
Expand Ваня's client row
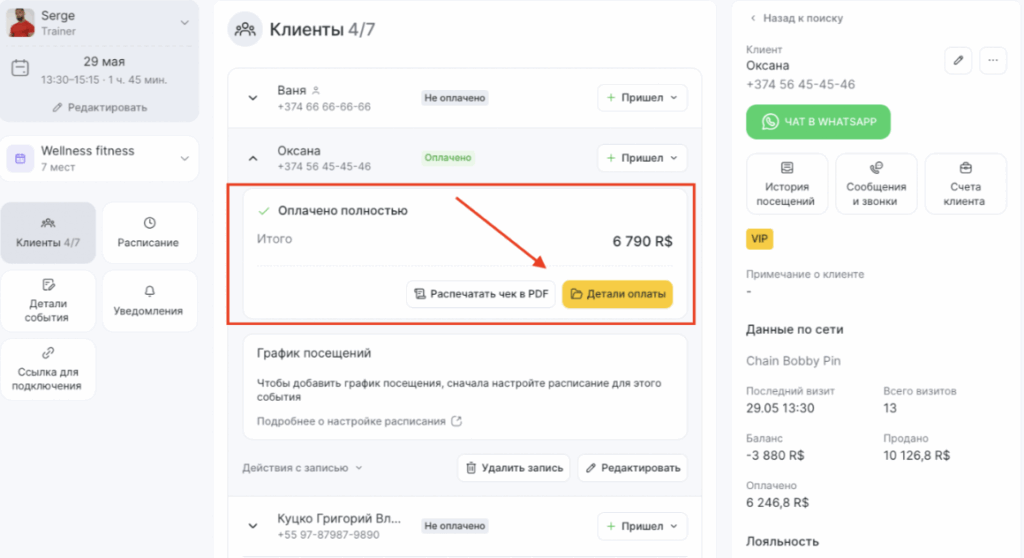253,98
